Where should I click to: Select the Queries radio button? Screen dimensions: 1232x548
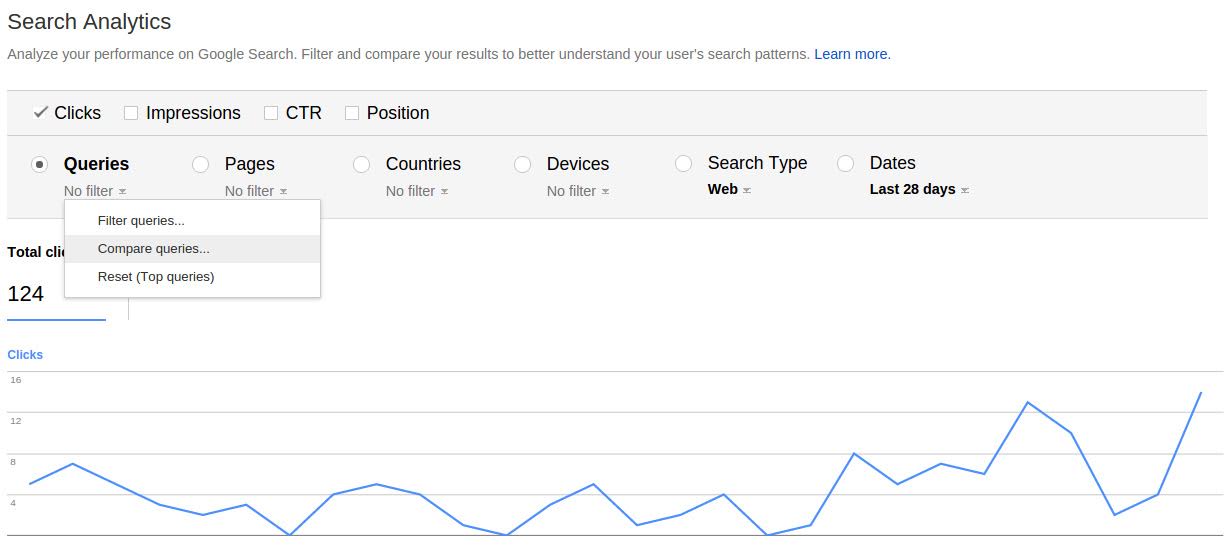[x=40, y=164]
